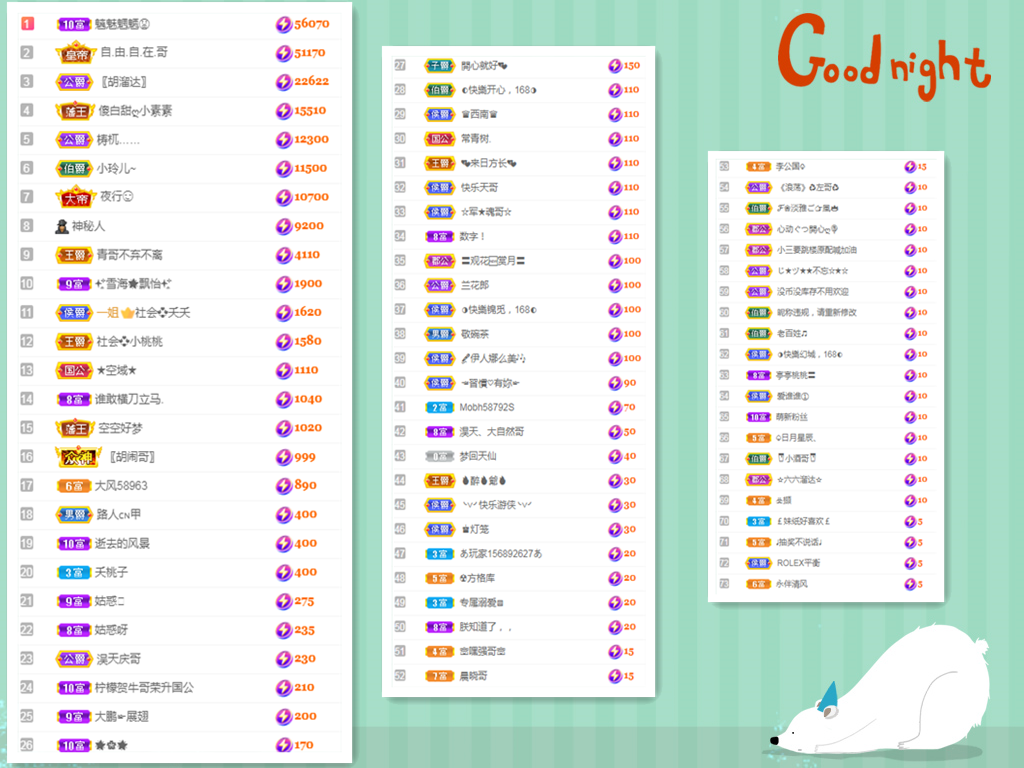Click the lightning coin in the 李公国 row
Image resolution: width=1024 pixels, height=768 pixels.
tap(910, 167)
